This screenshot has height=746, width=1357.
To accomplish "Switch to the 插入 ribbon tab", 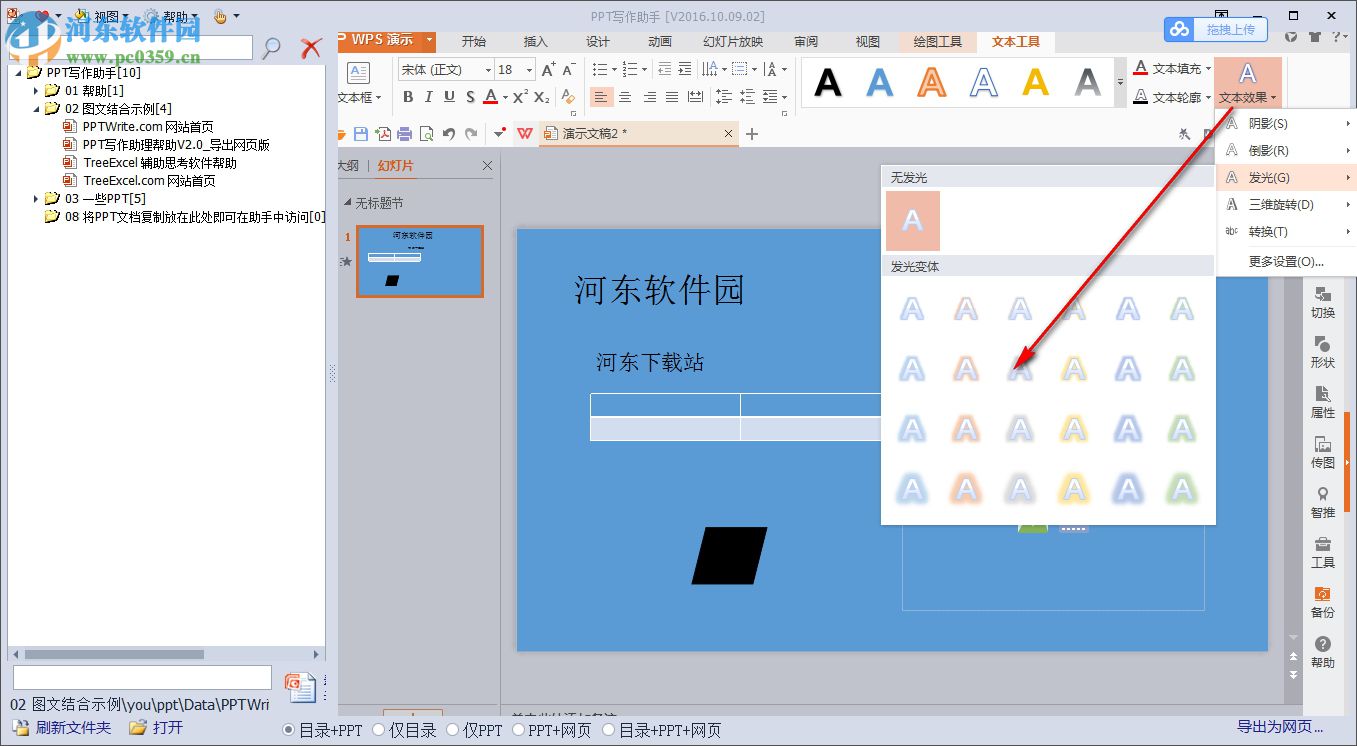I will [x=536, y=42].
